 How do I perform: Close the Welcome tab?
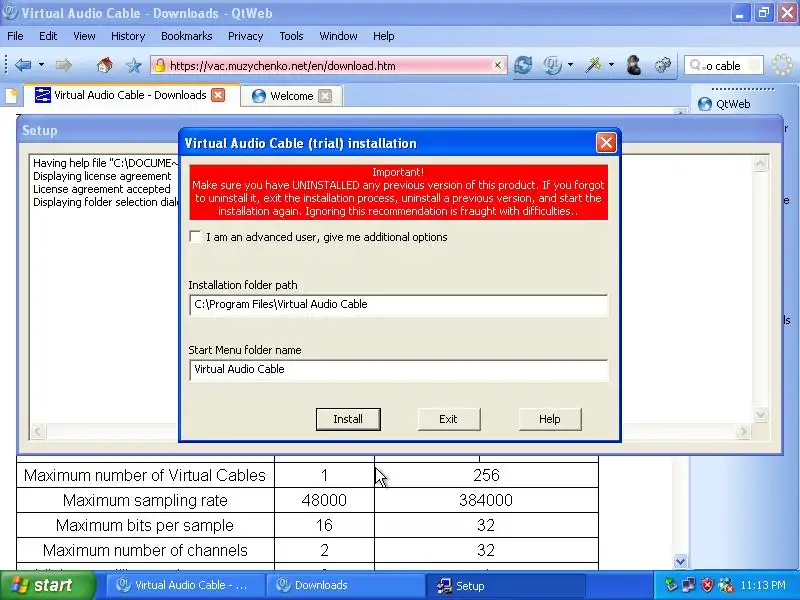point(325,96)
